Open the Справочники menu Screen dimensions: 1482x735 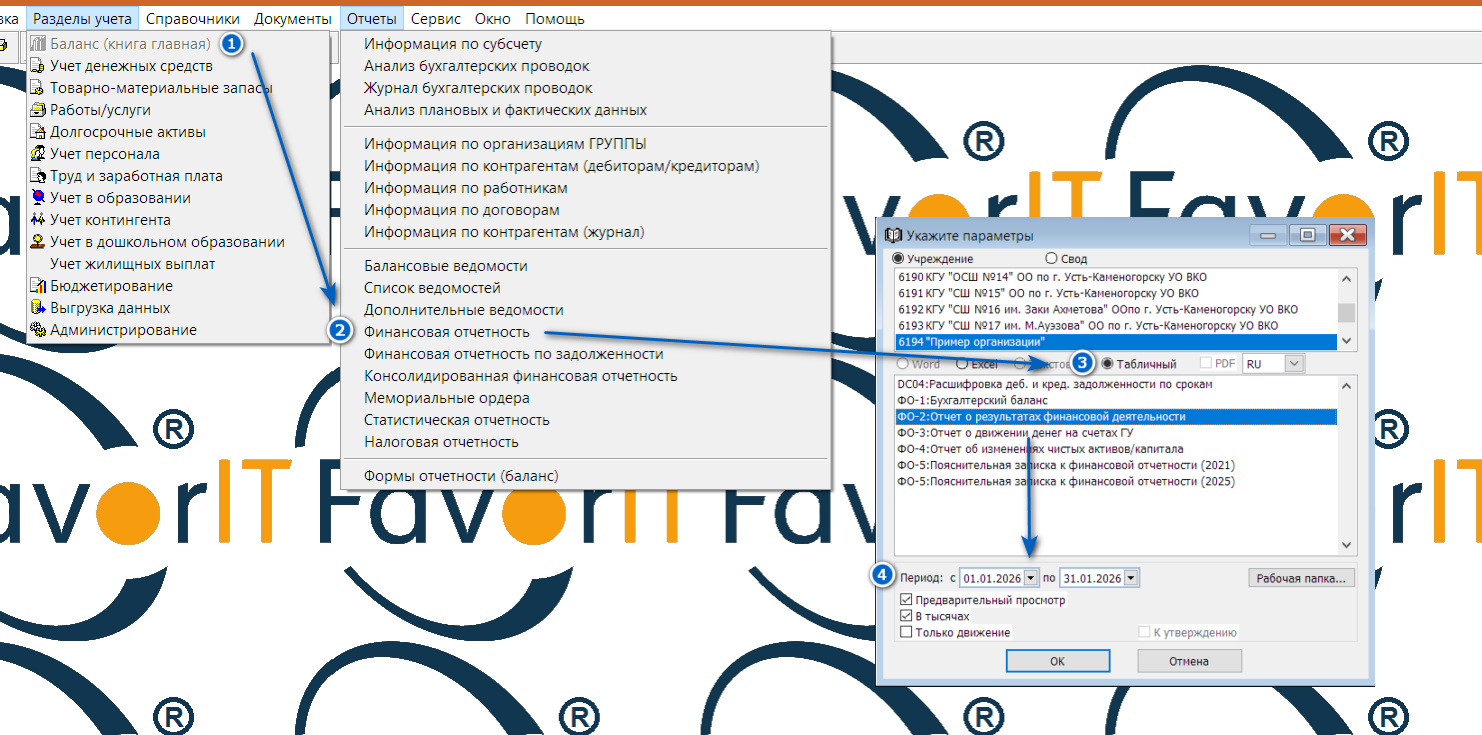click(192, 19)
